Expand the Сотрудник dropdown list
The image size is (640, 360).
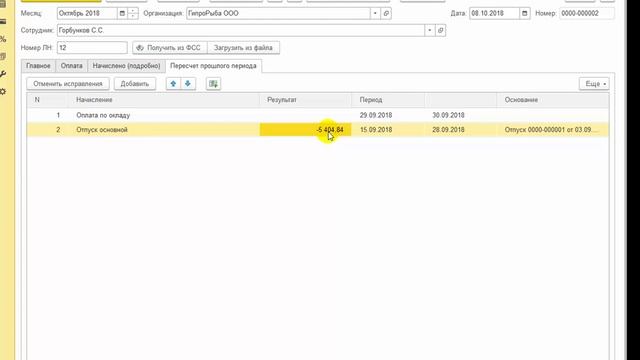pos(429,30)
